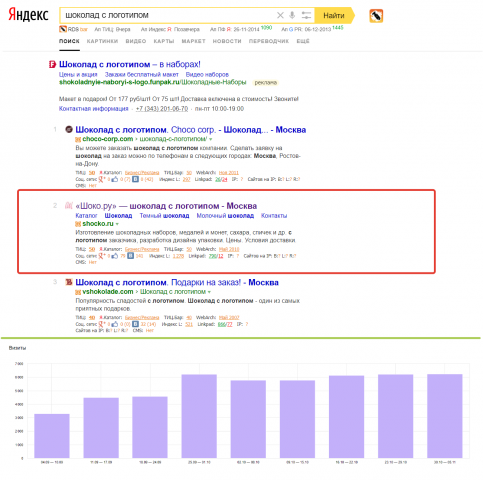Click the microphone voice search icon
The height and width of the screenshot is (480, 483).
(x=292, y=15)
